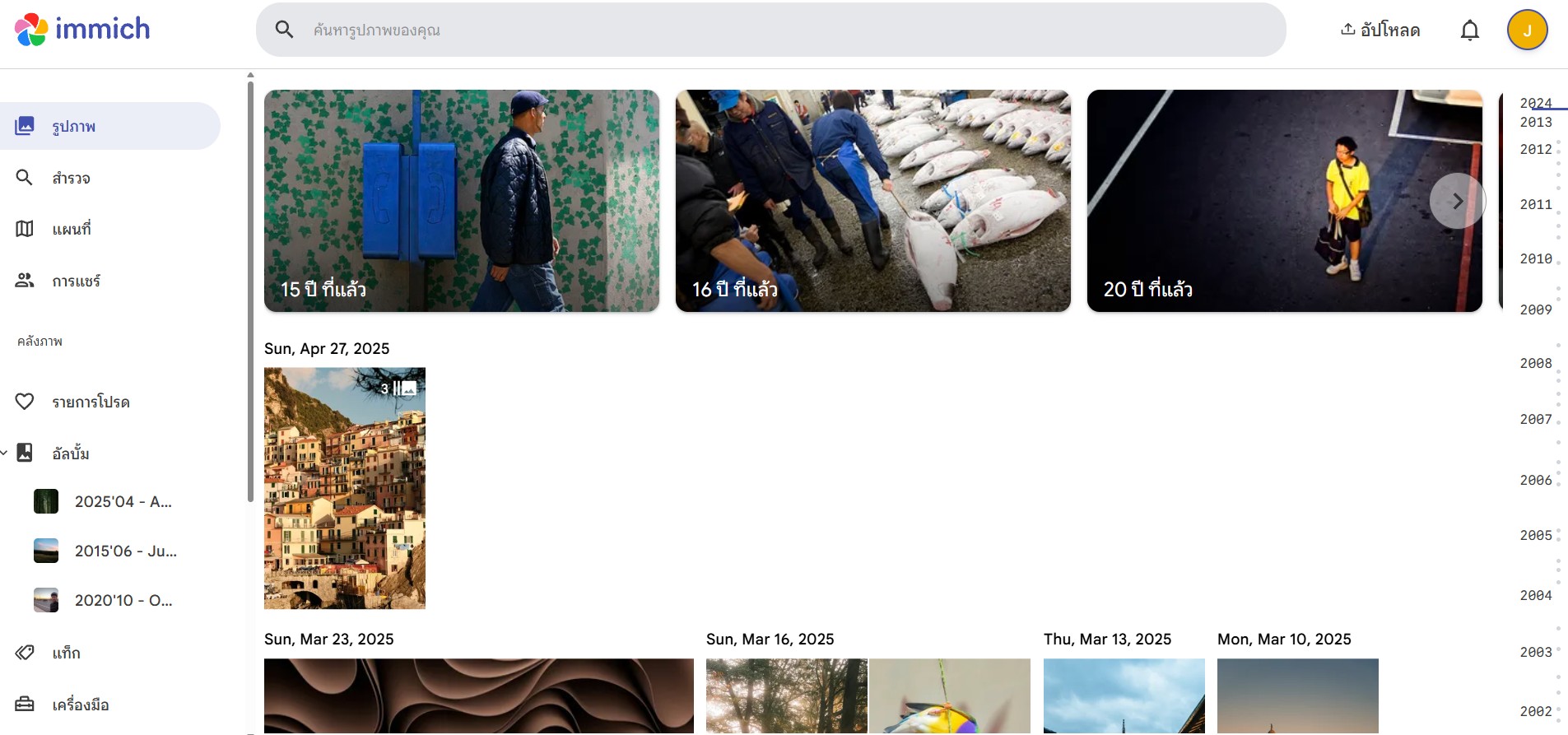This screenshot has height=735, width=1568.
Task: Click the Immich logo
Action: (82, 30)
